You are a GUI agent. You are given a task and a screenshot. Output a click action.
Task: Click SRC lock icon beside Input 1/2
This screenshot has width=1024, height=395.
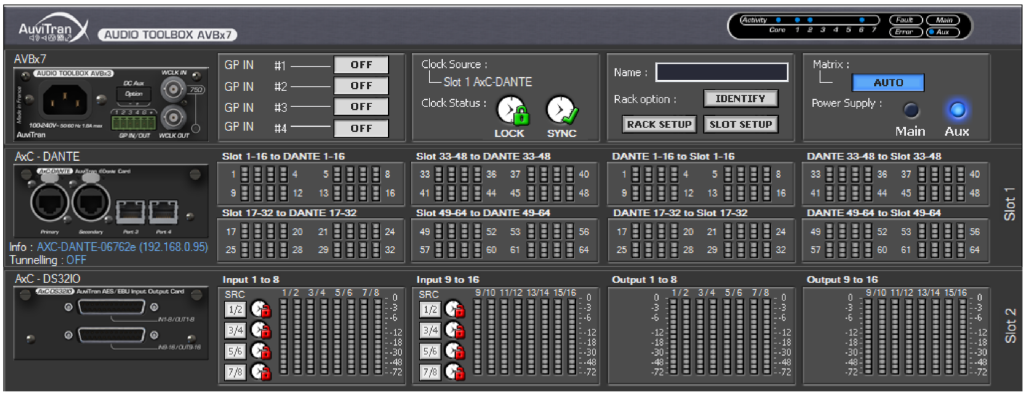[261, 309]
